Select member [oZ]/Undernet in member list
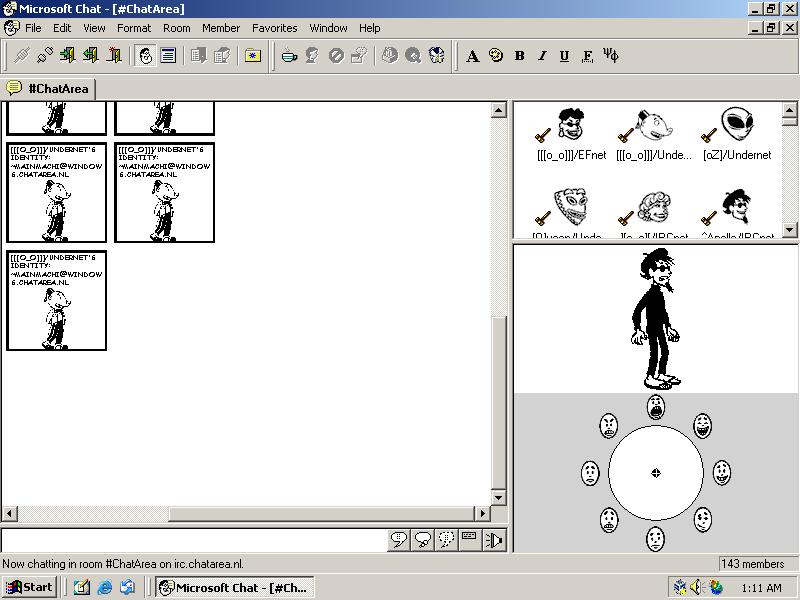This screenshot has width=800, height=600. click(x=737, y=134)
